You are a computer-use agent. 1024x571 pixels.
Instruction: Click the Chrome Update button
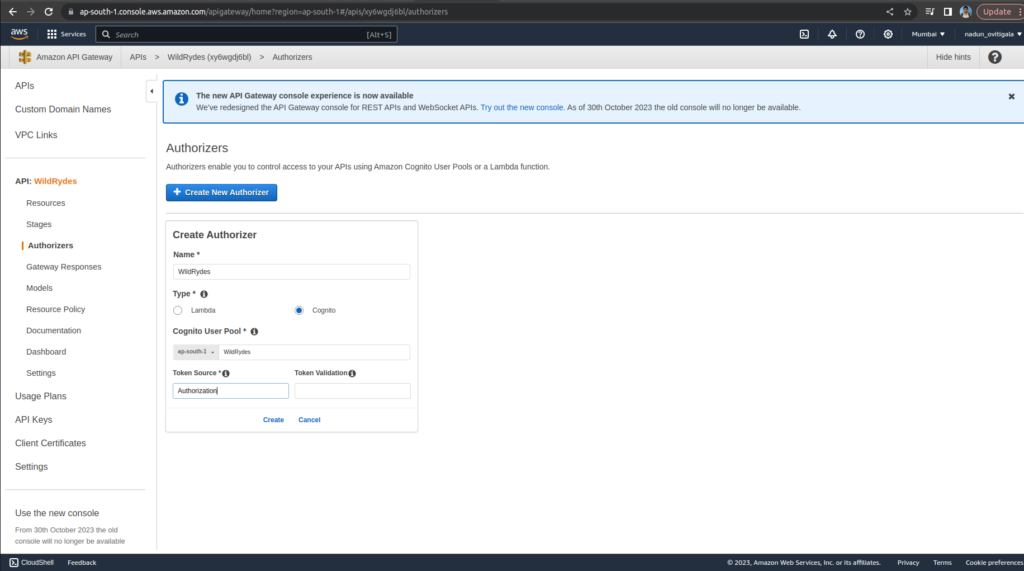point(997,12)
